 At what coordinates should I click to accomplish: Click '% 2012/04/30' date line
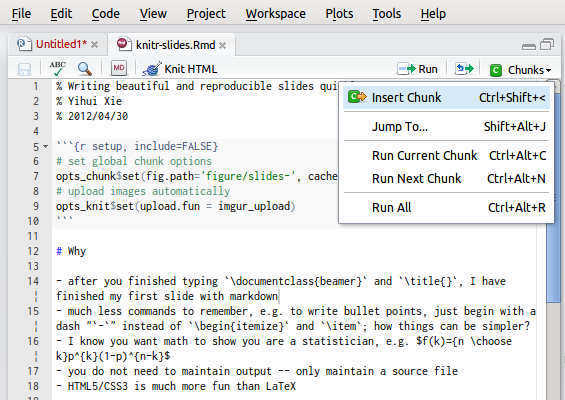click(92, 116)
